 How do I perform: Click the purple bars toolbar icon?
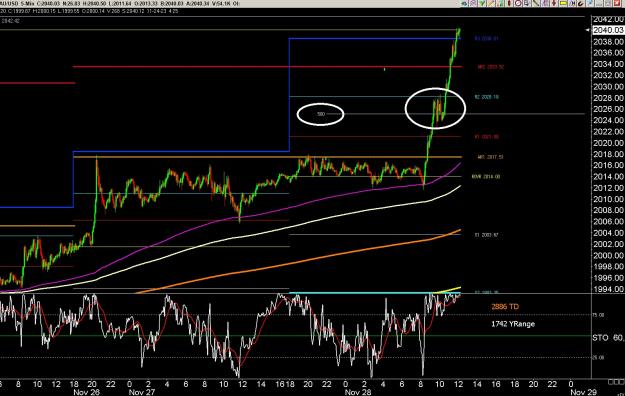(x=545, y=3)
